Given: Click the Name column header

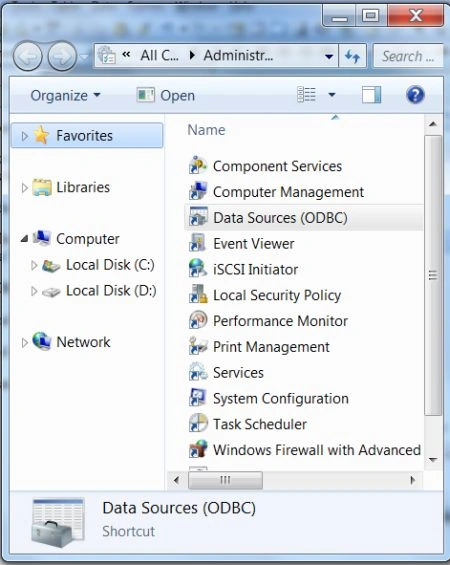Looking at the screenshot, I should (206, 130).
